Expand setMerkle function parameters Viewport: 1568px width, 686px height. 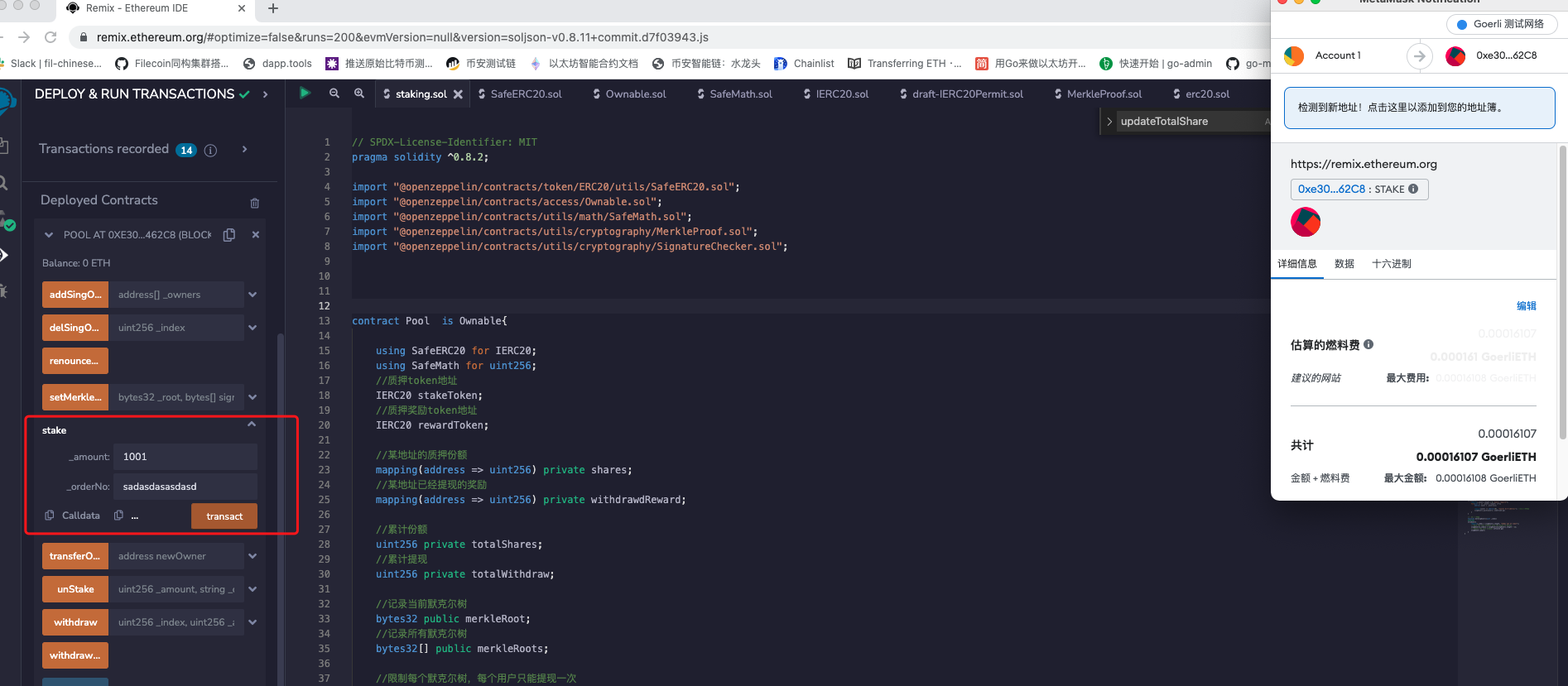[253, 397]
